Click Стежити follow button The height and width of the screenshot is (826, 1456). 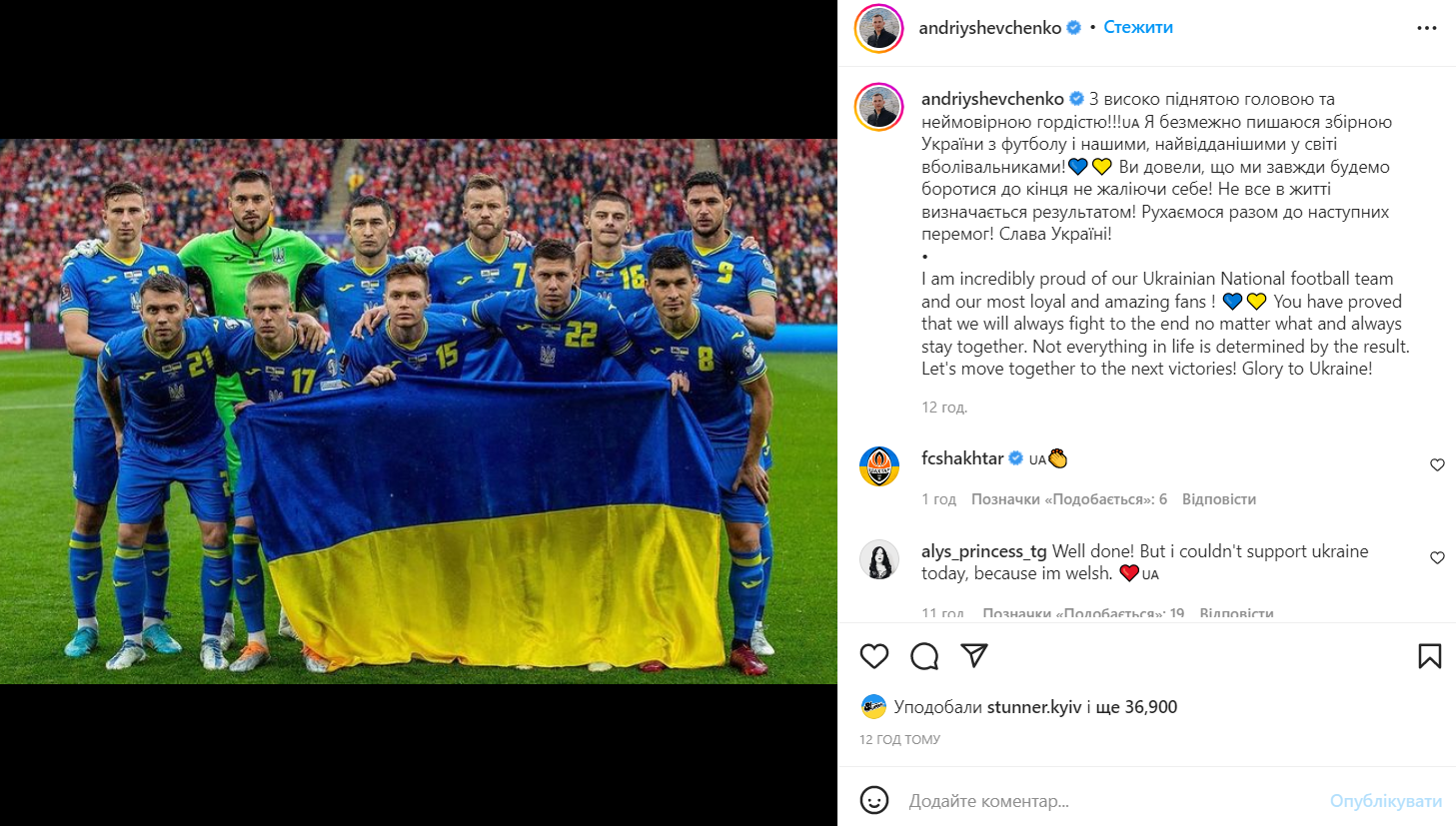coord(1138,28)
